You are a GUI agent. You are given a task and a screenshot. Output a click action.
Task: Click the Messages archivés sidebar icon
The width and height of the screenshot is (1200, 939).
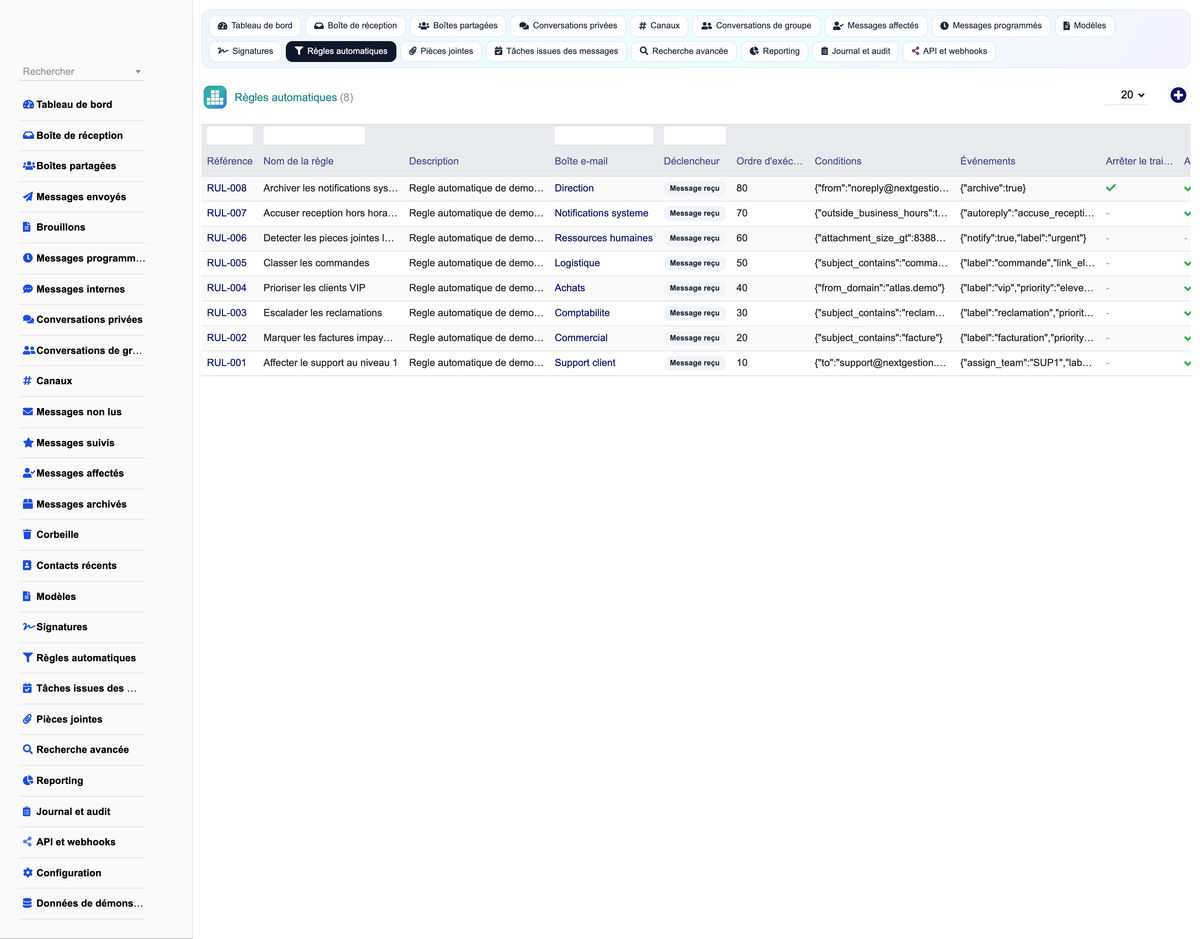tap(28, 504)
